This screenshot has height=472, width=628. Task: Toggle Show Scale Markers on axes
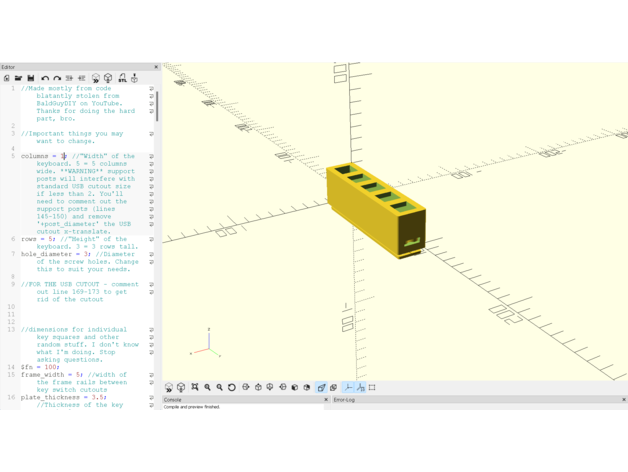click(x=360, y=387)
